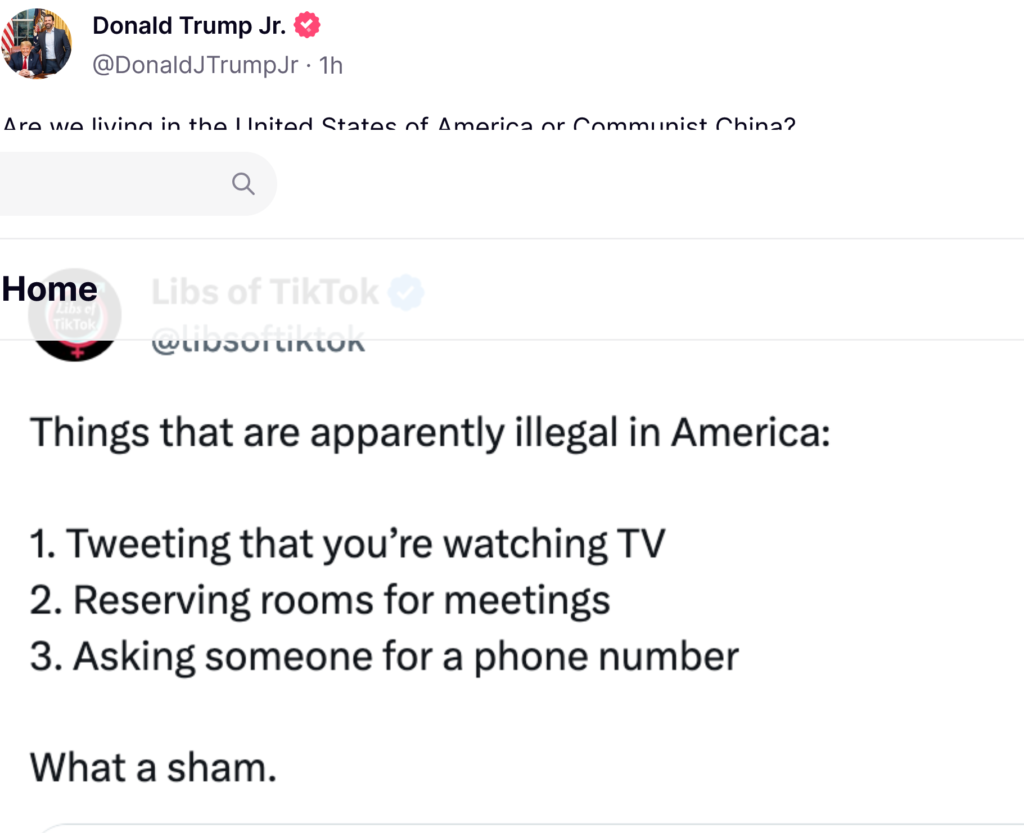Open the post asking about Communist China
The width and height of the screenshot is (1024, 833).
400,126
